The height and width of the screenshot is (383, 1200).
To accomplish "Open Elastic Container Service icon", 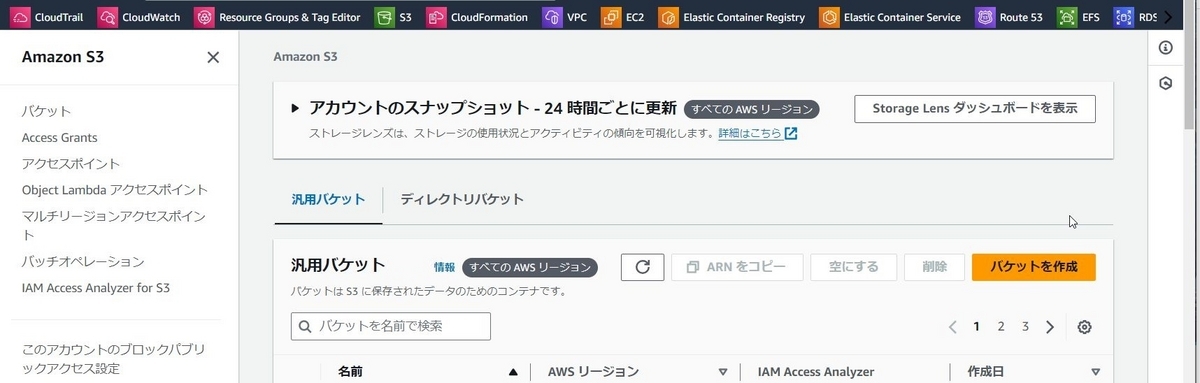I will pyautogui.click(x=828, y=17).
